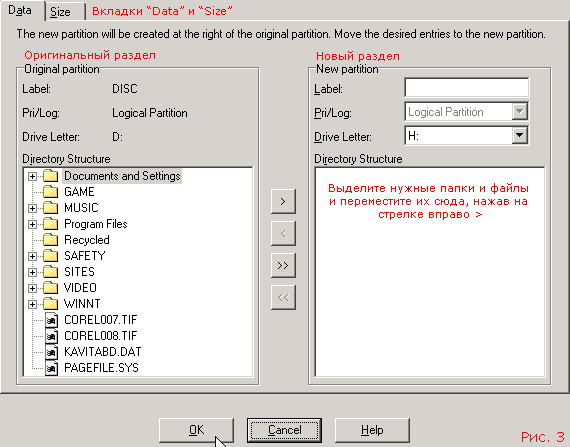The height and width of the screenshot is (447, 570).
Task: Select the Data tab
Action: [x=21, y=10]
